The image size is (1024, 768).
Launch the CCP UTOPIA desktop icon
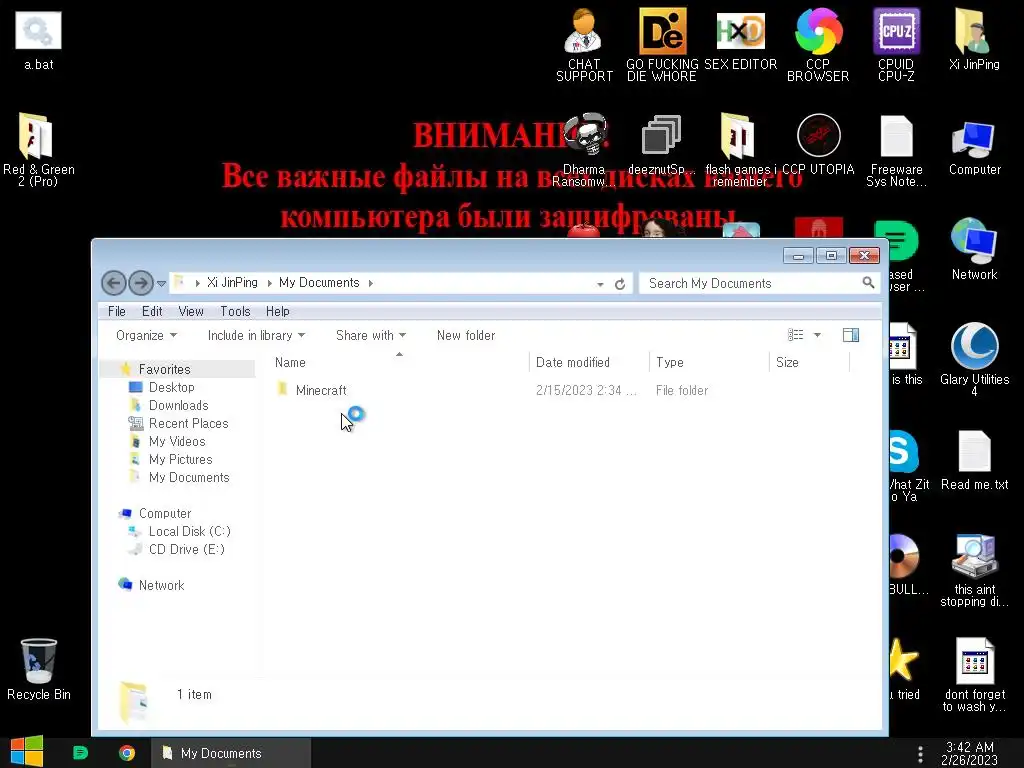[x=818, y=145]
